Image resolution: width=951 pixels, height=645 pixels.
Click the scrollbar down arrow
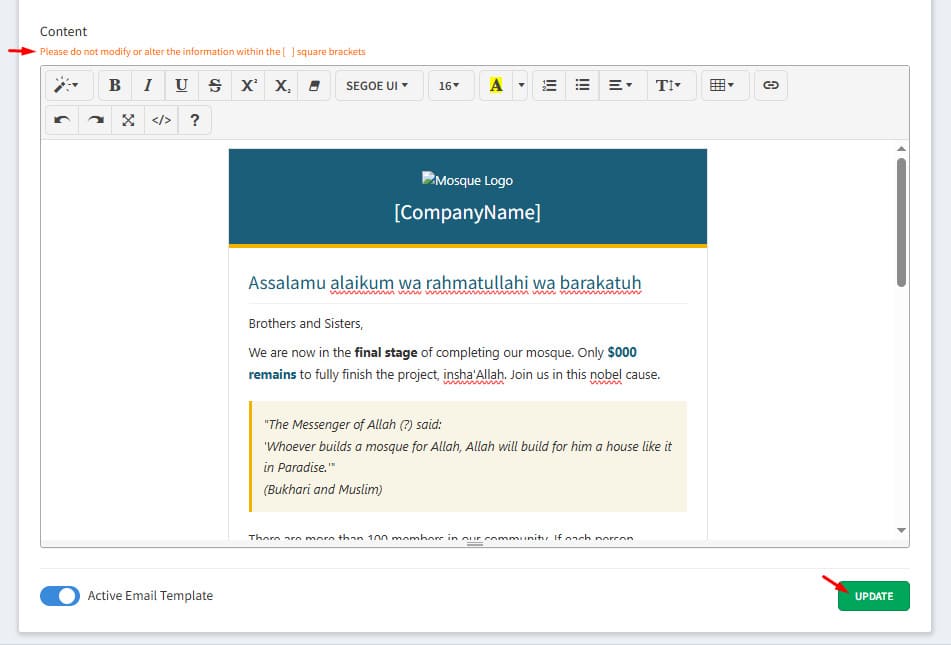click(x=901, y=530)
